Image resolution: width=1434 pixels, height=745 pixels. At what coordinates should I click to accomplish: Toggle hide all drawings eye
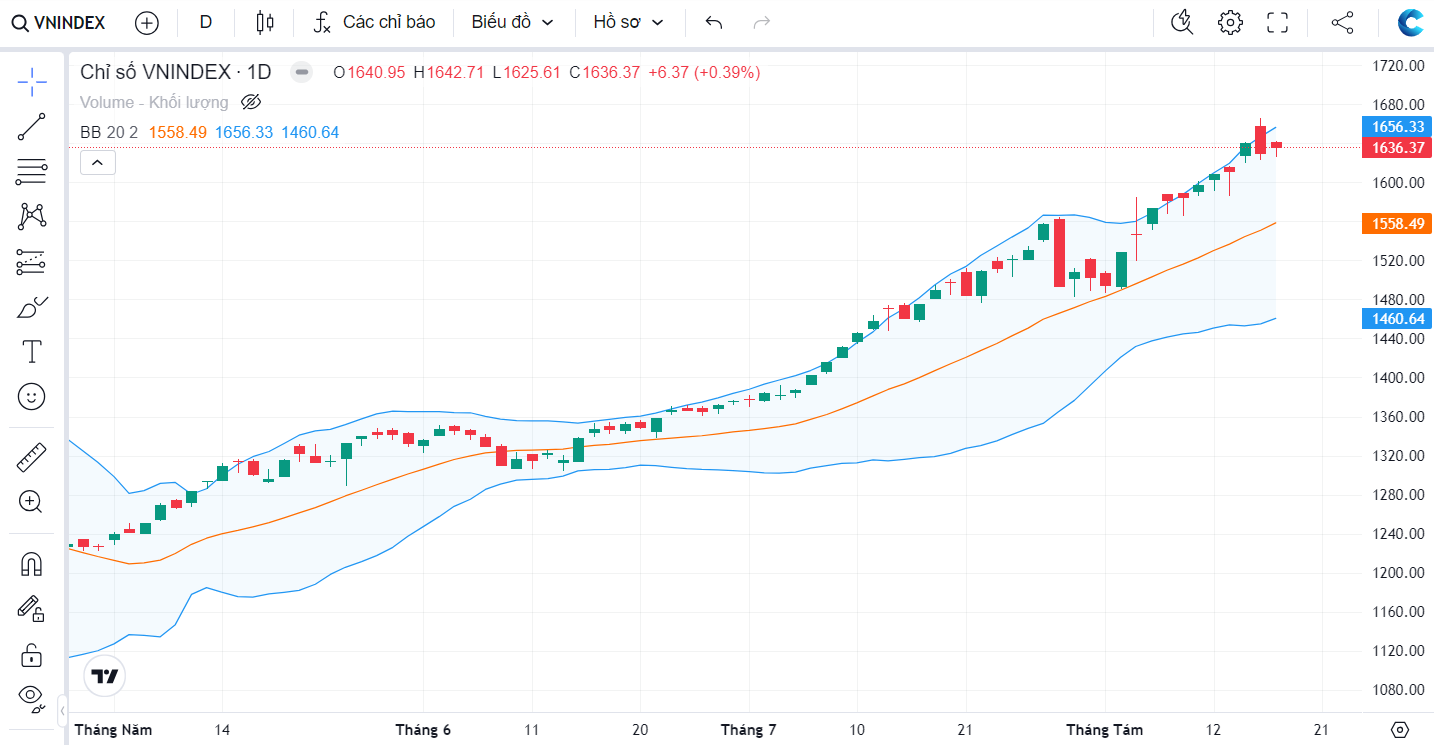[x=32, y=697]
